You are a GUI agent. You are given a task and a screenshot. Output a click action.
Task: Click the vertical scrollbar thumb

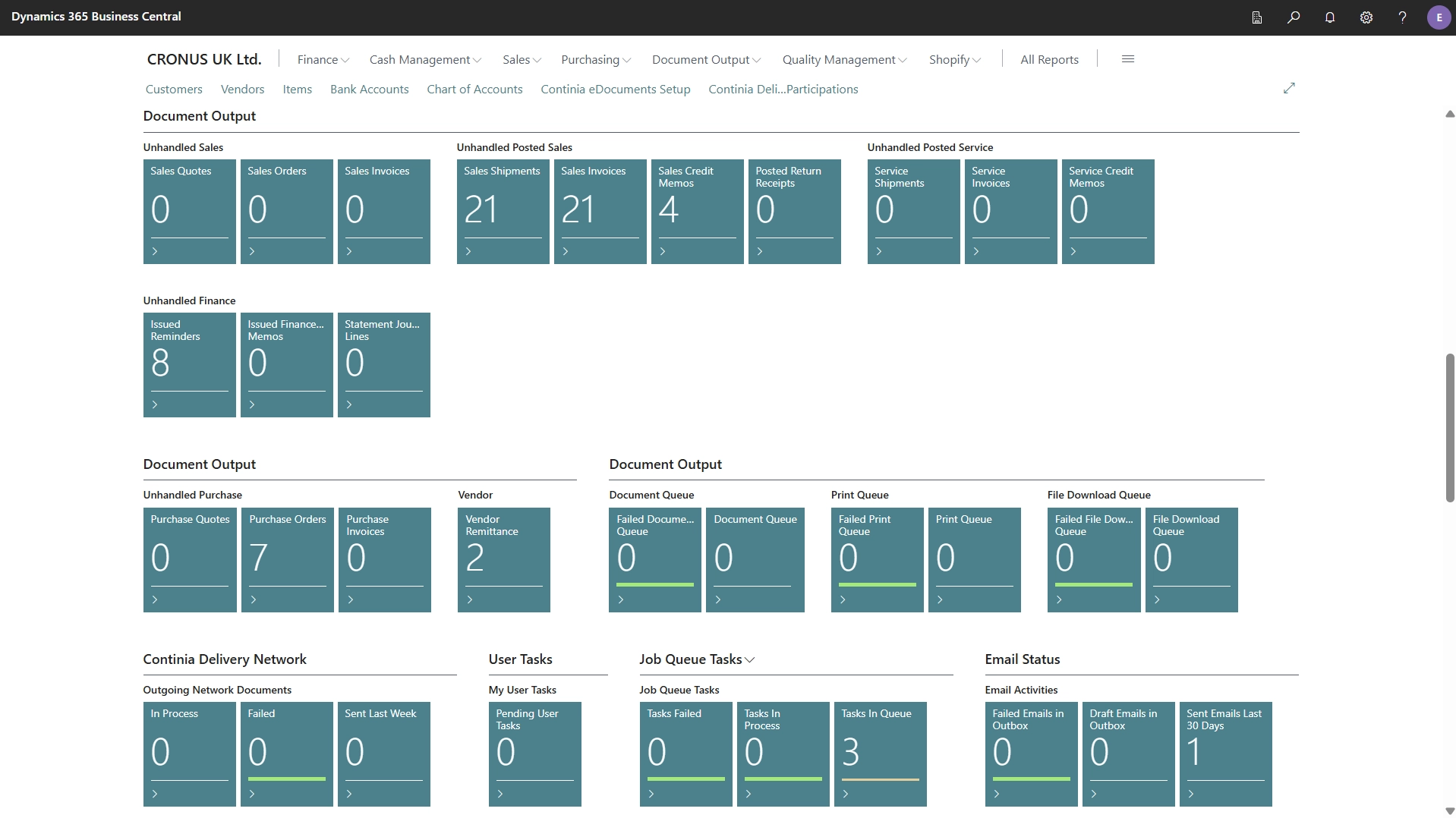[1449, 427]
